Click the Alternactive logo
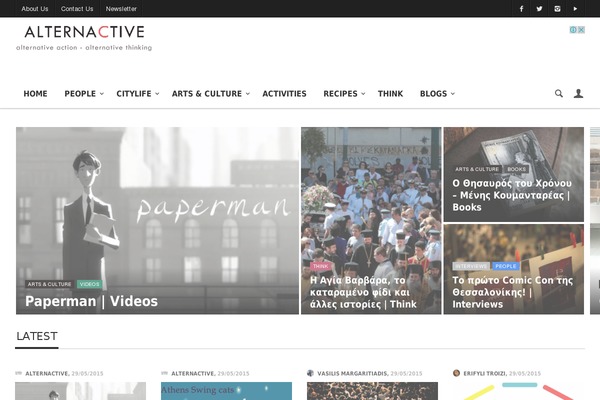This screenshot has height=400, width=600. tap(84, 38)
